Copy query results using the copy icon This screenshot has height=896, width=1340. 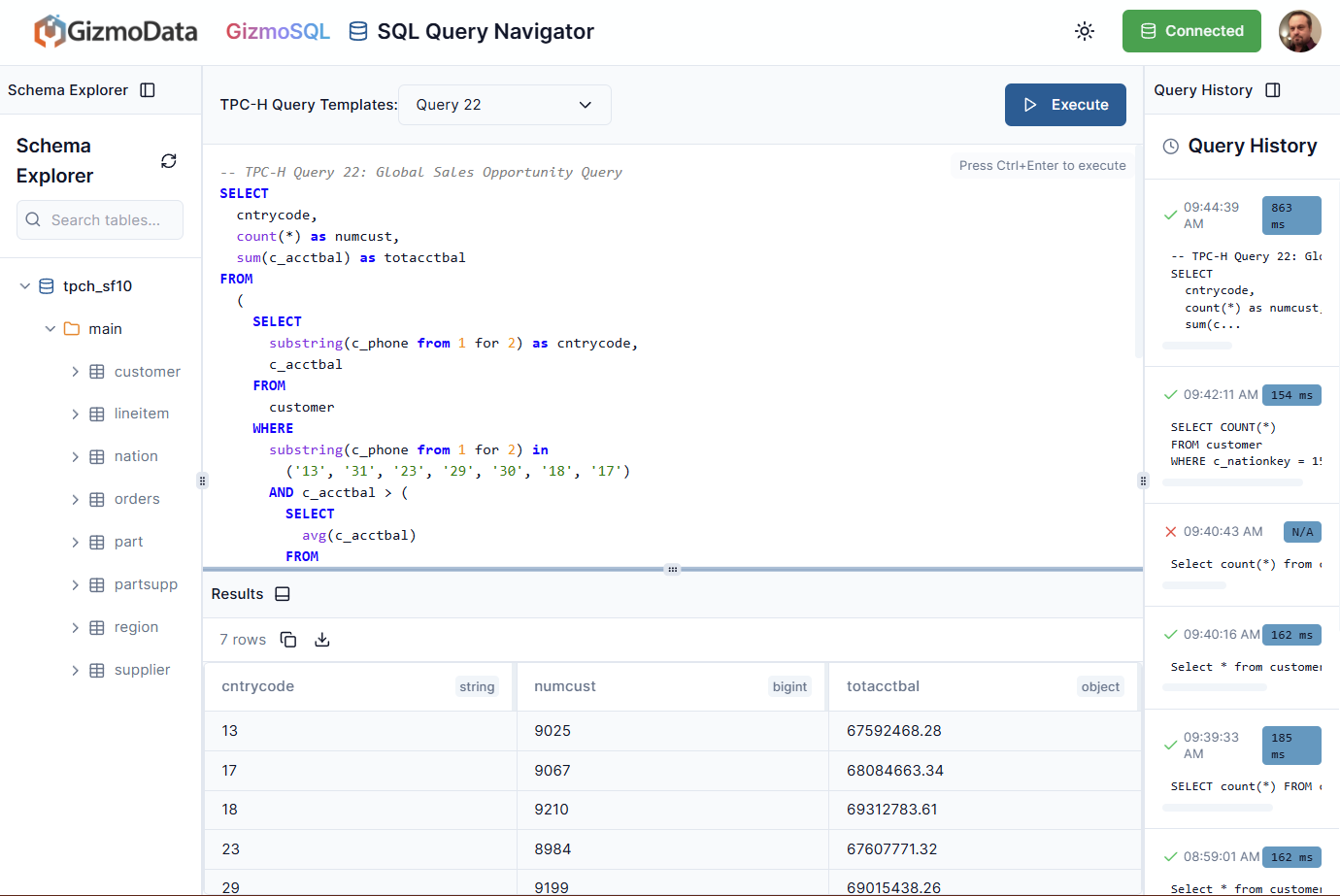288,639
